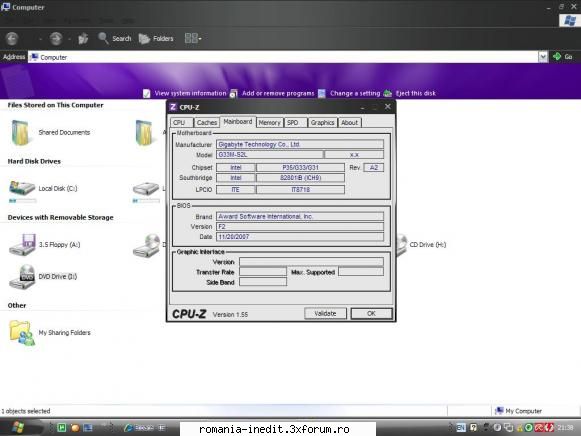Click the help question-mark tray icon
Viewport: 581px width, 436px height.
click(x=473, y=427)
